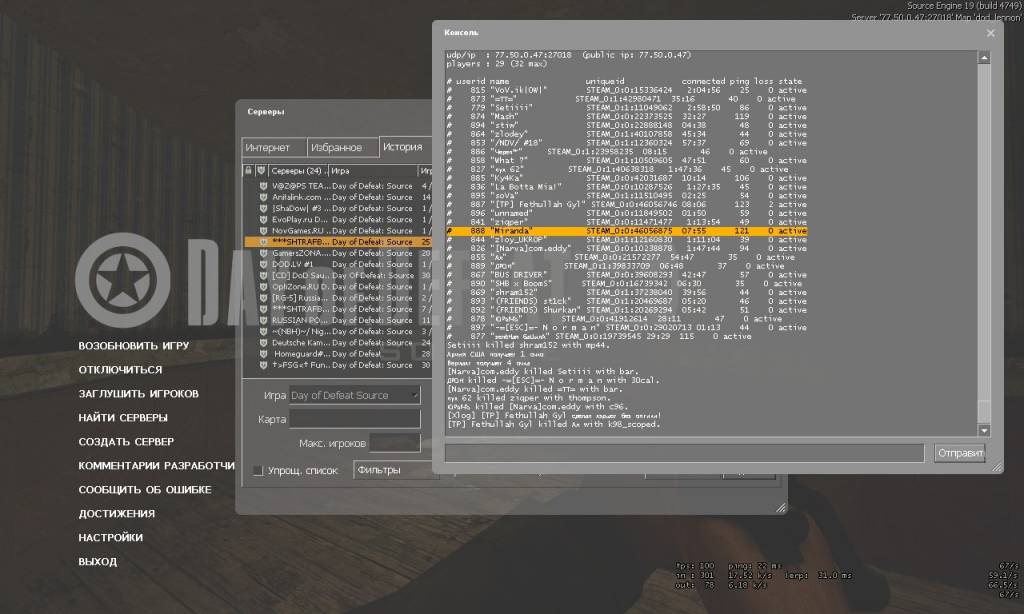Screen dimensions: 1024x614
Task: Click shield icon of [CD] DoD Sau server row
Action: point(263,276)
